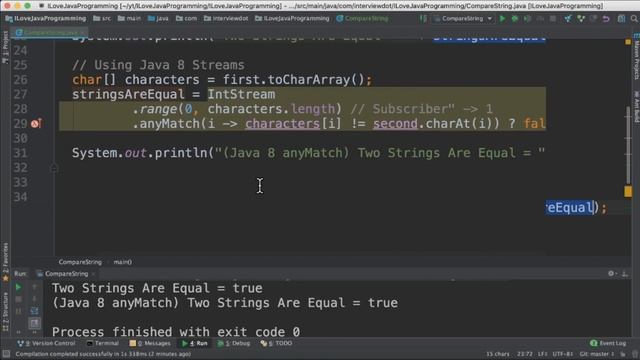Open the Terminal tool window
Viewport: 640px width, 360px height.
[102, 344]
